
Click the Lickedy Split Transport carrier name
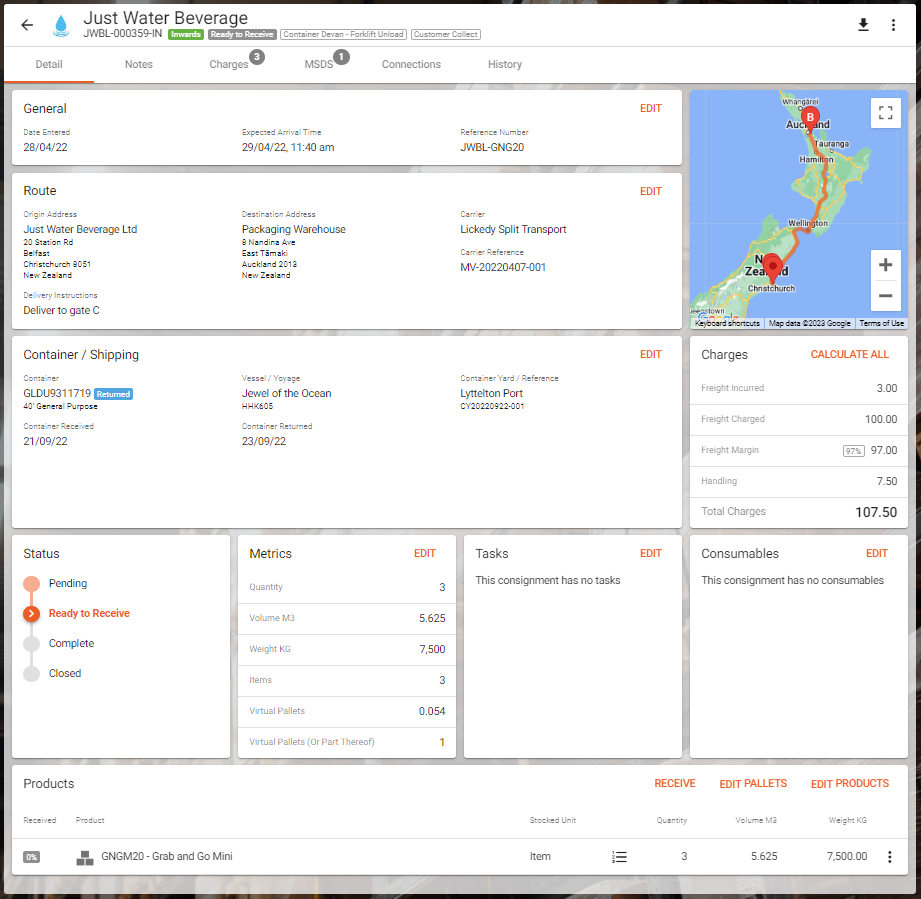[513, 230]
